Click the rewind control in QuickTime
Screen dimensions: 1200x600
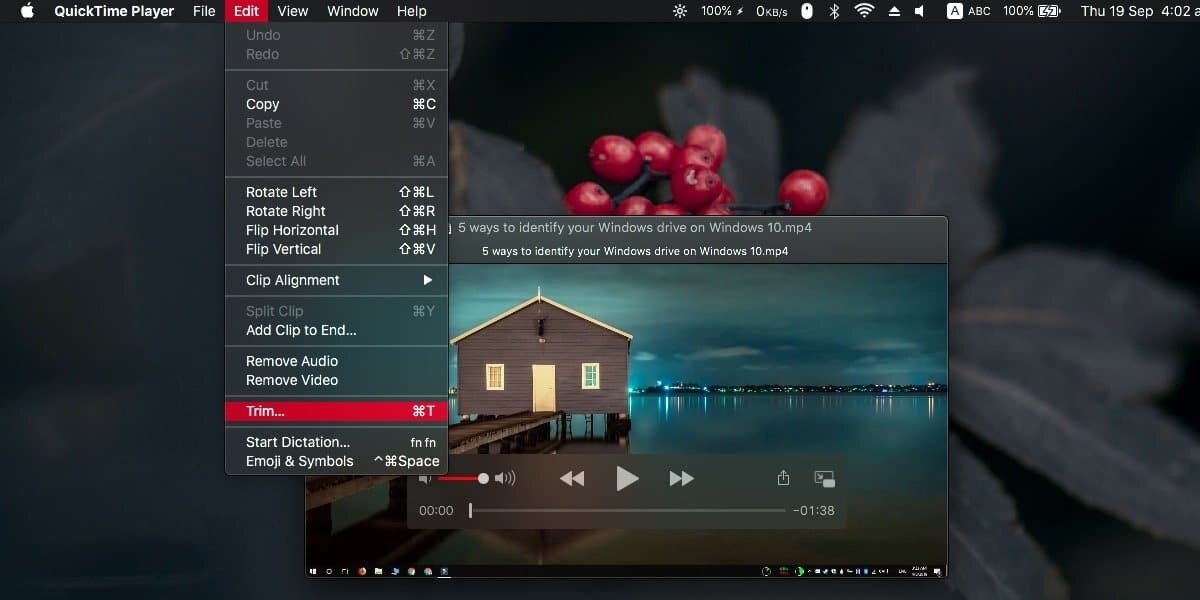tap(572, 478)
